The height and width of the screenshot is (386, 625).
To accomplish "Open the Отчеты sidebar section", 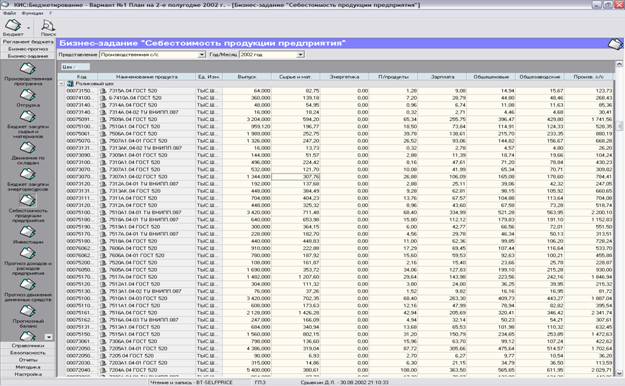I will click(x=28, y=360).
